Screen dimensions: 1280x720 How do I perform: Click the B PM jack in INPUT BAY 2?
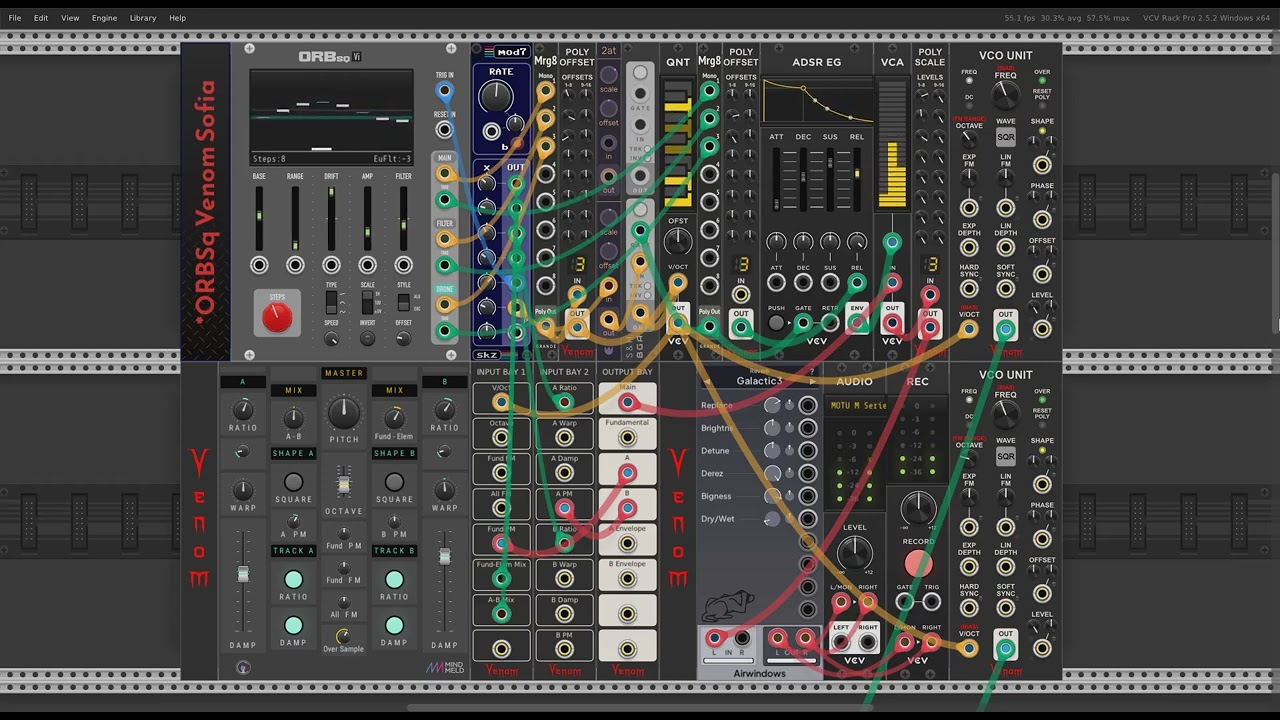click(x=564, y=650)
